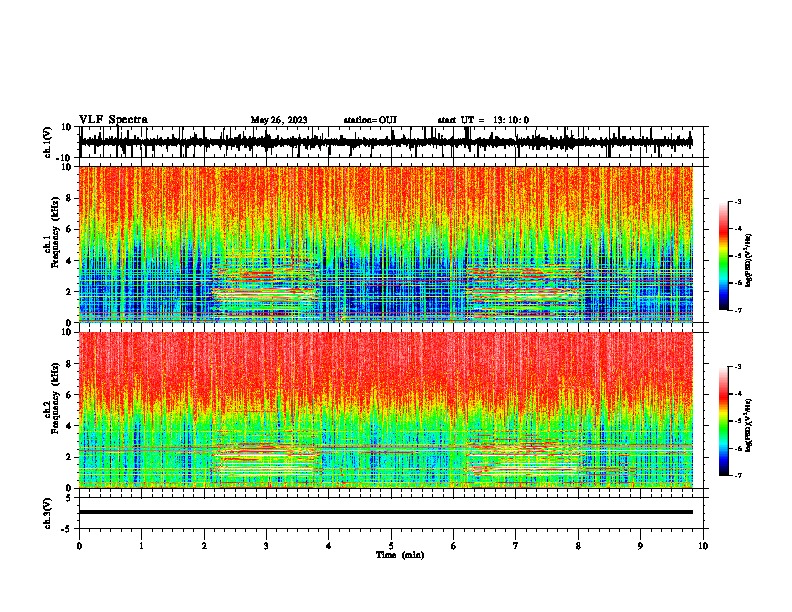Click the "-5" tick on ch.3(V) axis

click(68, 529)
